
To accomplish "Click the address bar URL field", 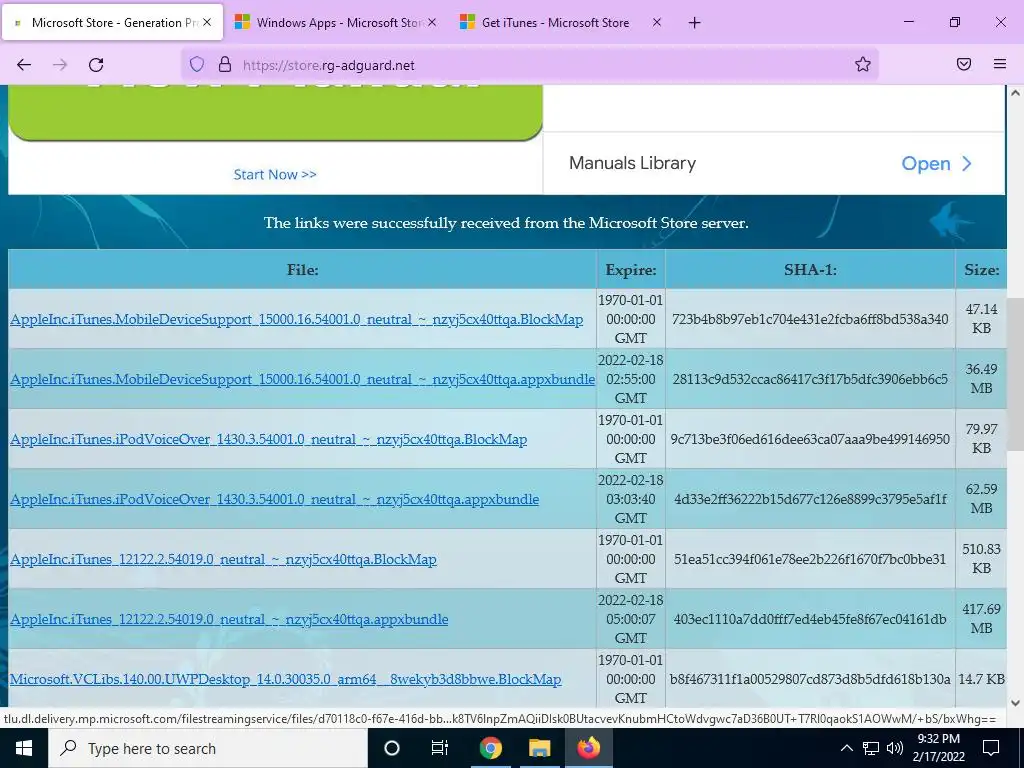I will [x=529, y=65].
